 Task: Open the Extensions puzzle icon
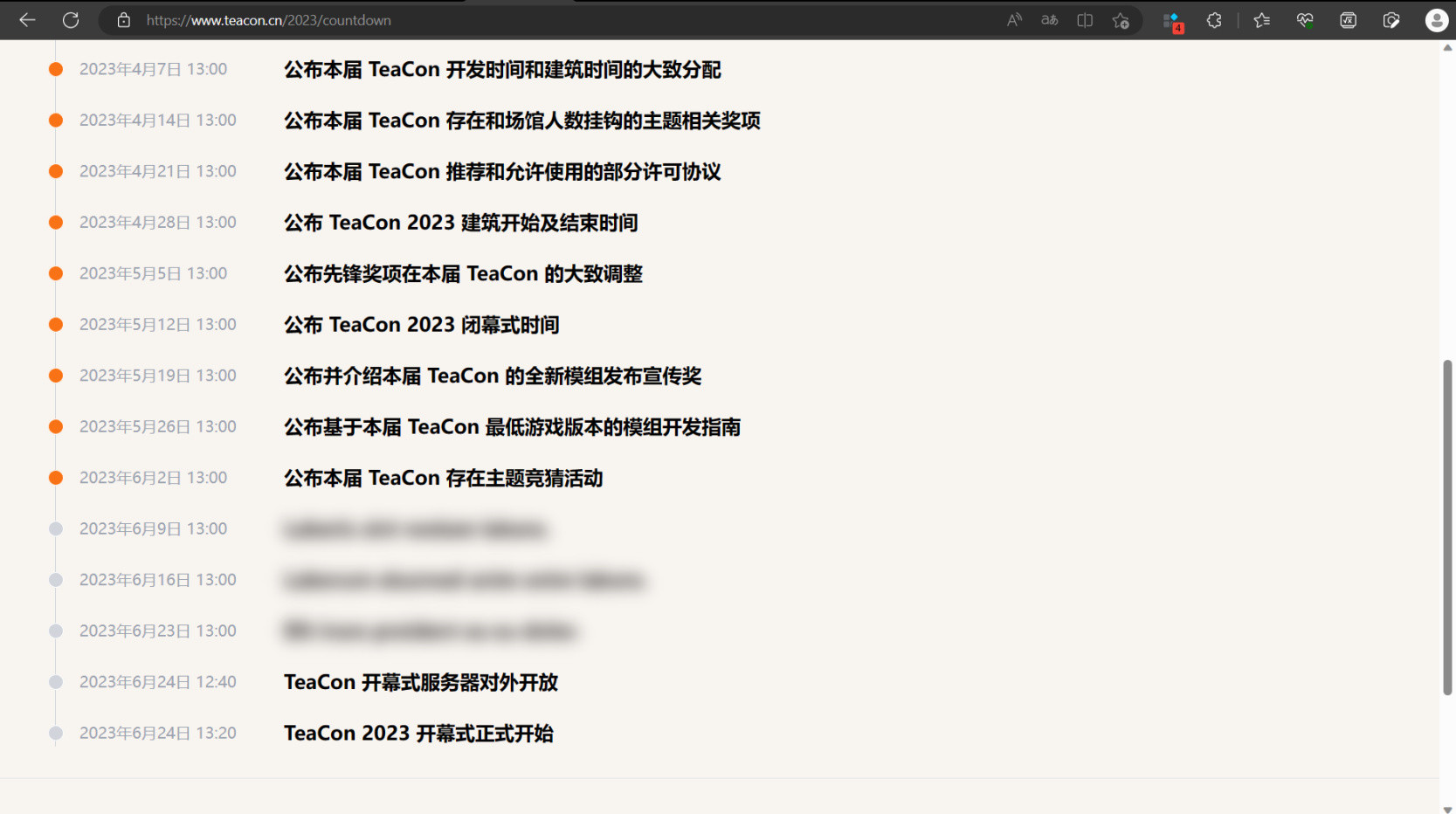click(1214, 20)
